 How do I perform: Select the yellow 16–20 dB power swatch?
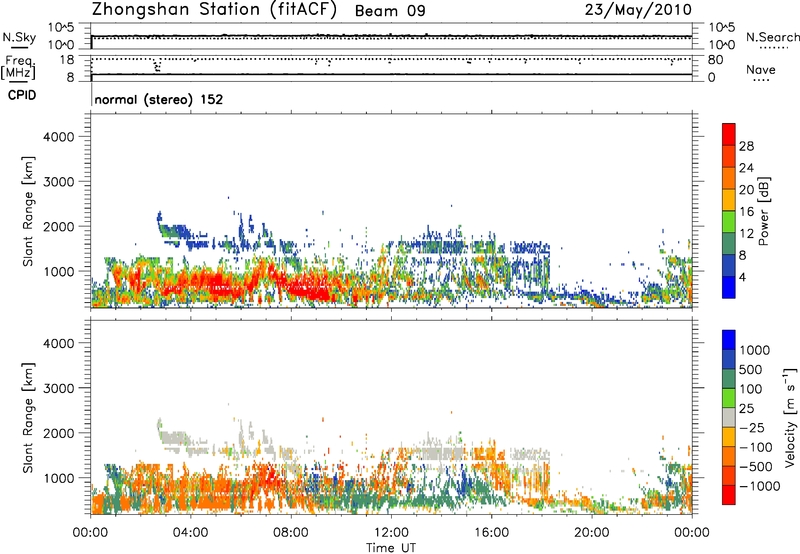(729, 199)
